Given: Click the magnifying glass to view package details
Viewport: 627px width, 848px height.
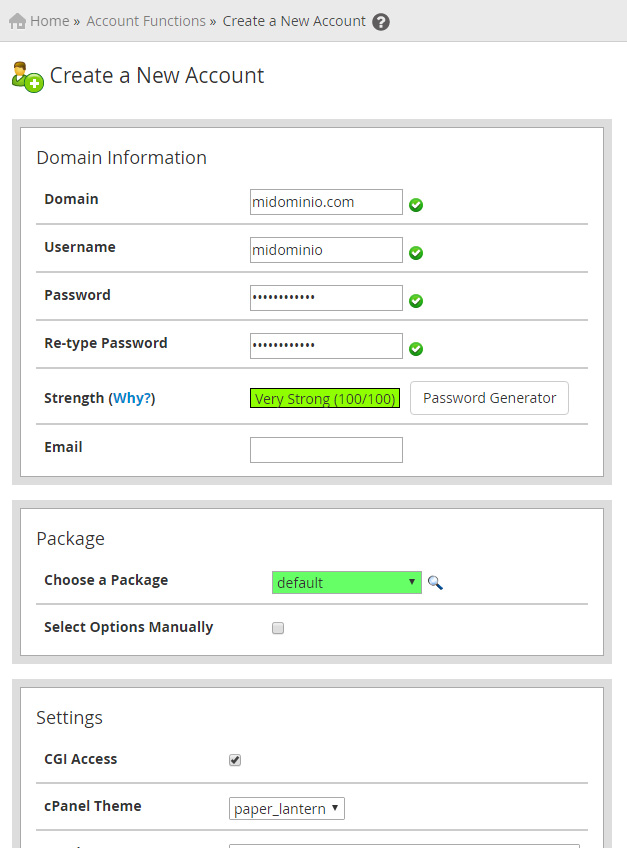Looking at the screenshot, I should coord(435,581).
